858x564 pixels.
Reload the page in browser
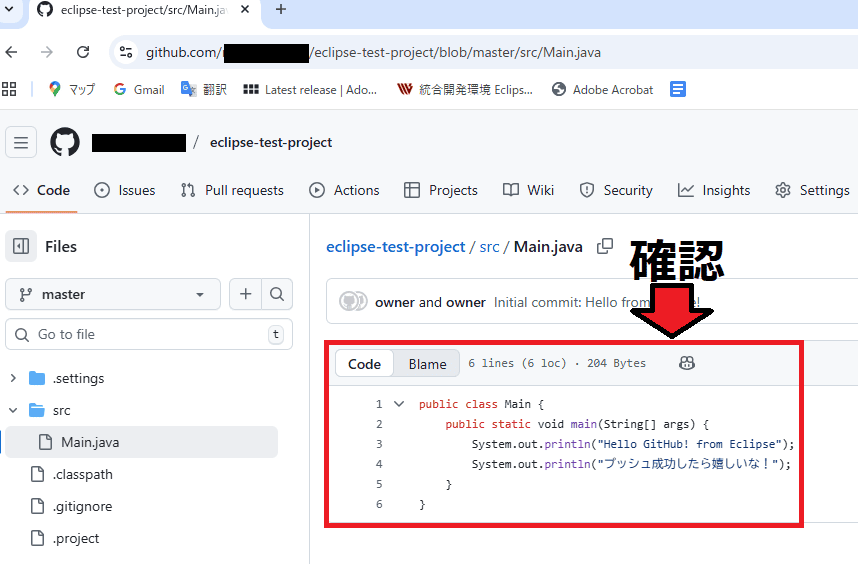pyautogui.click(x=83, y=52)
